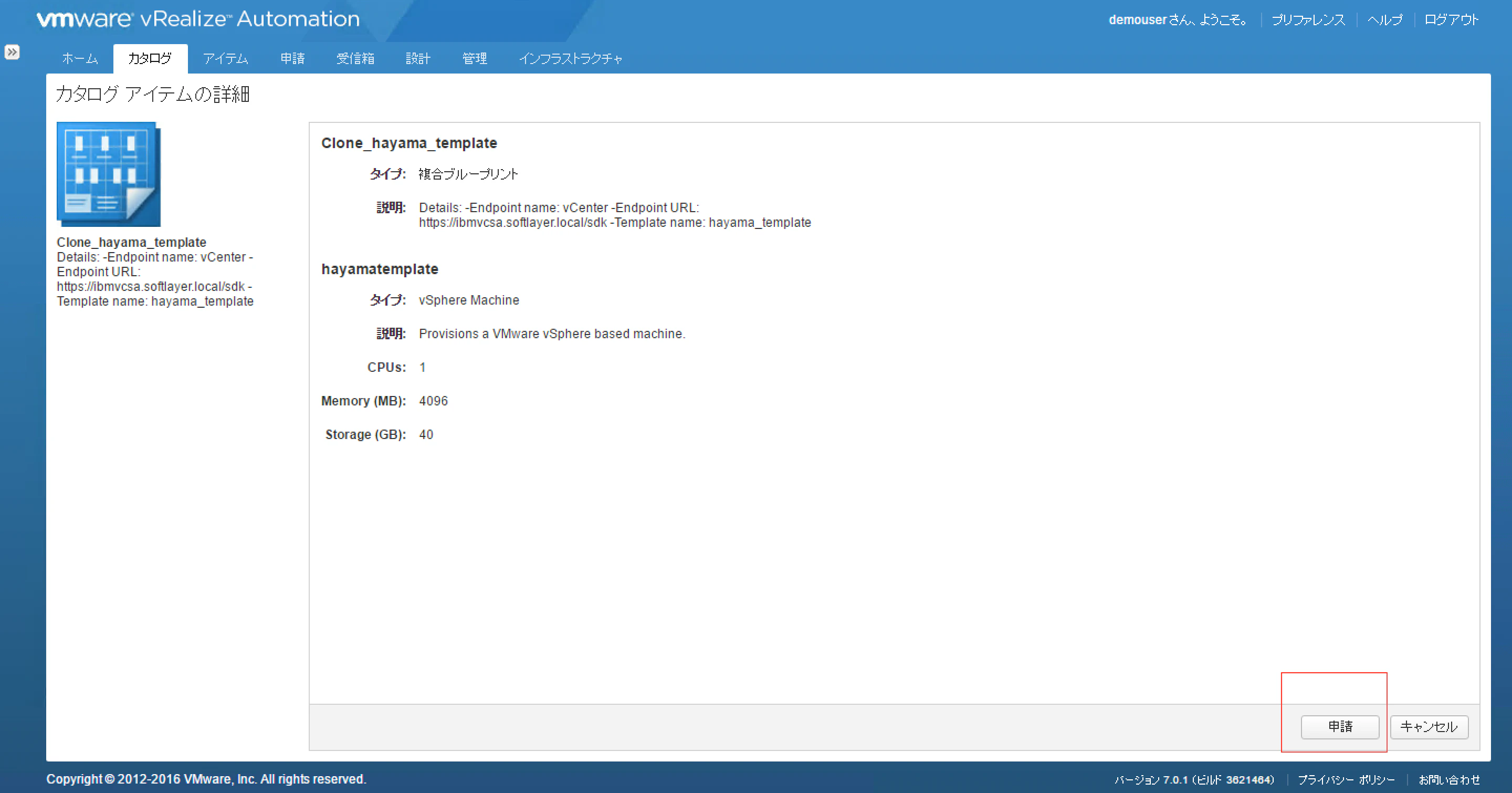This screenshot has height=793, width=1512.
Task: Click the キャンセル button
Action: (1429, 727)
